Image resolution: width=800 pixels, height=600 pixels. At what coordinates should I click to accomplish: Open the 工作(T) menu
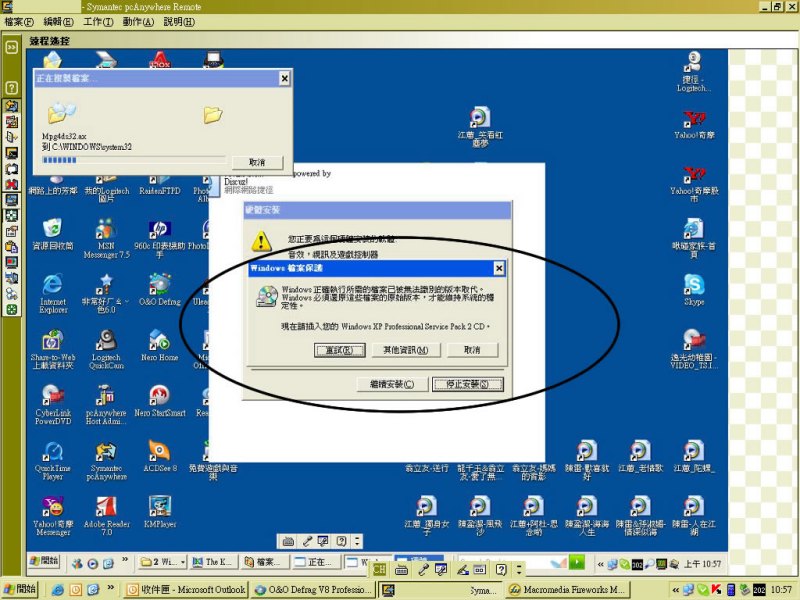tap(98, 21)
